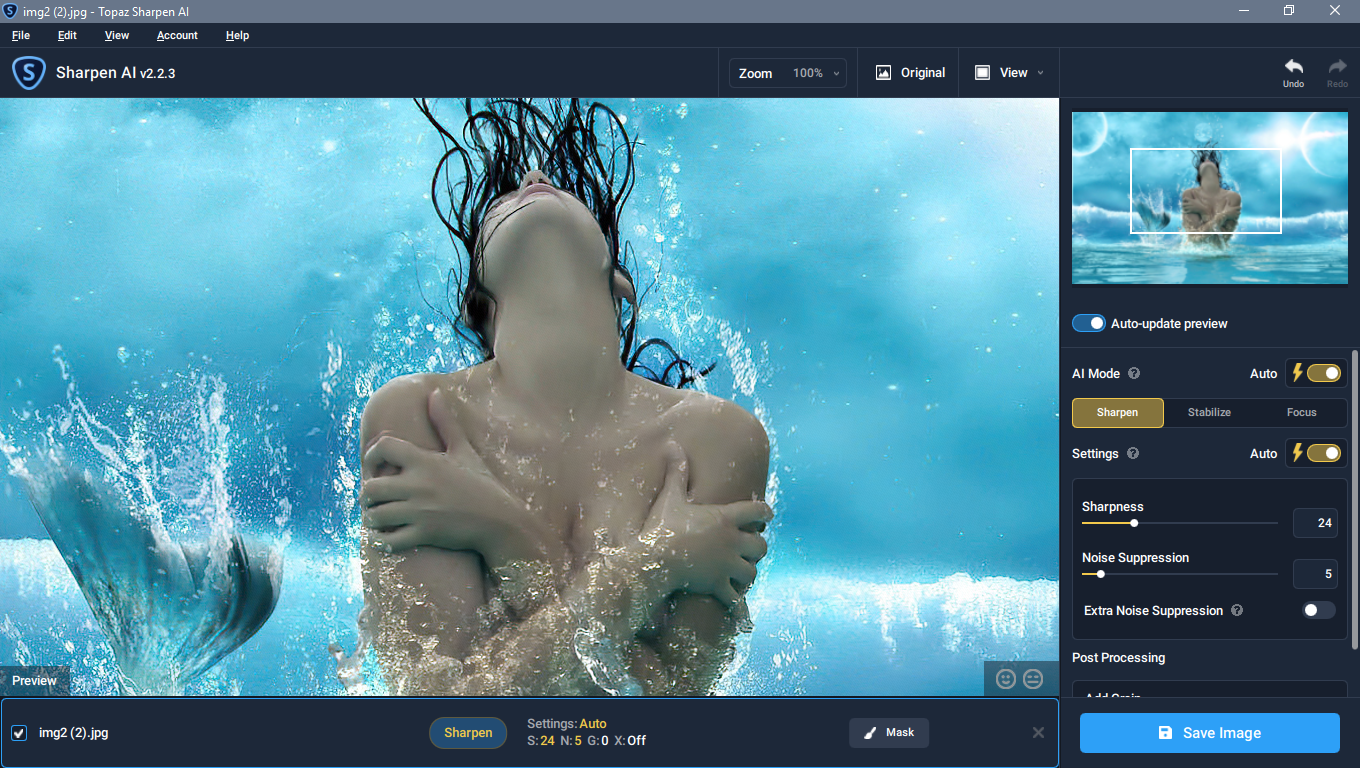Remove img2 (2).jpg using the X icon
The image size is (1360, 768).
pos(1038,733)
